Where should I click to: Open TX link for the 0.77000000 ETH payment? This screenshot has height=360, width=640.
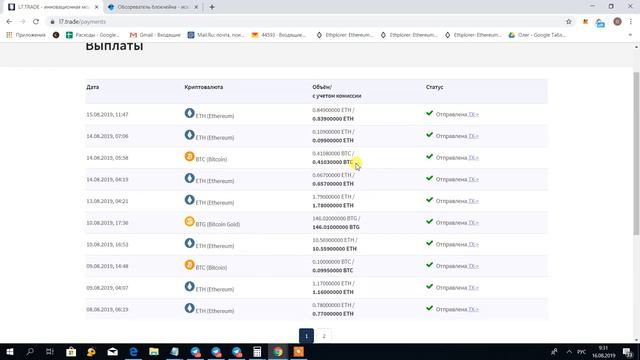pos(473,309)
